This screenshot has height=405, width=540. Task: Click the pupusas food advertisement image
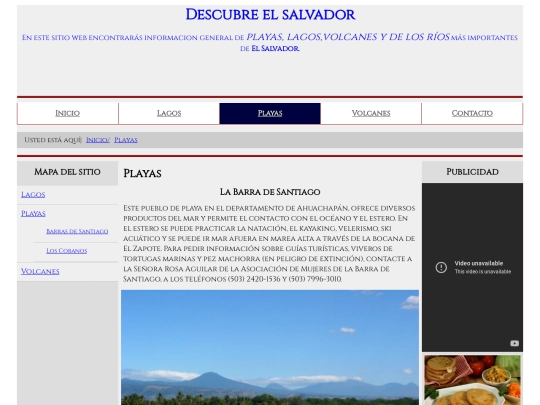coord(472,380)
